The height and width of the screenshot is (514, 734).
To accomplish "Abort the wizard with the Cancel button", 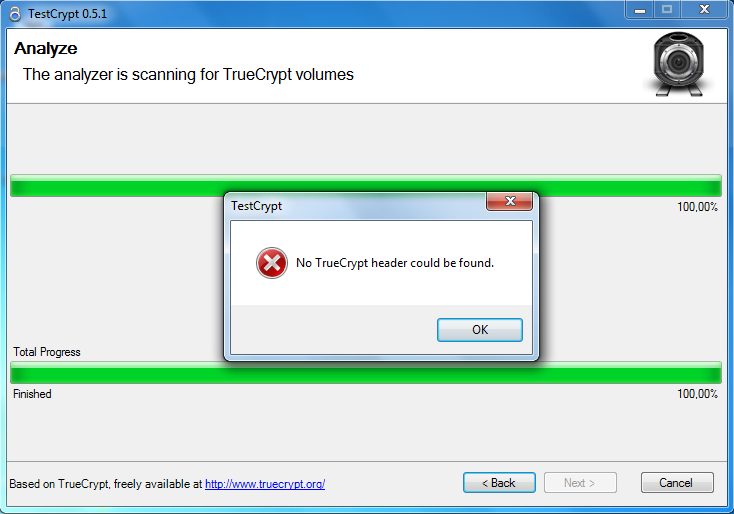I will (x=677, y=483).
